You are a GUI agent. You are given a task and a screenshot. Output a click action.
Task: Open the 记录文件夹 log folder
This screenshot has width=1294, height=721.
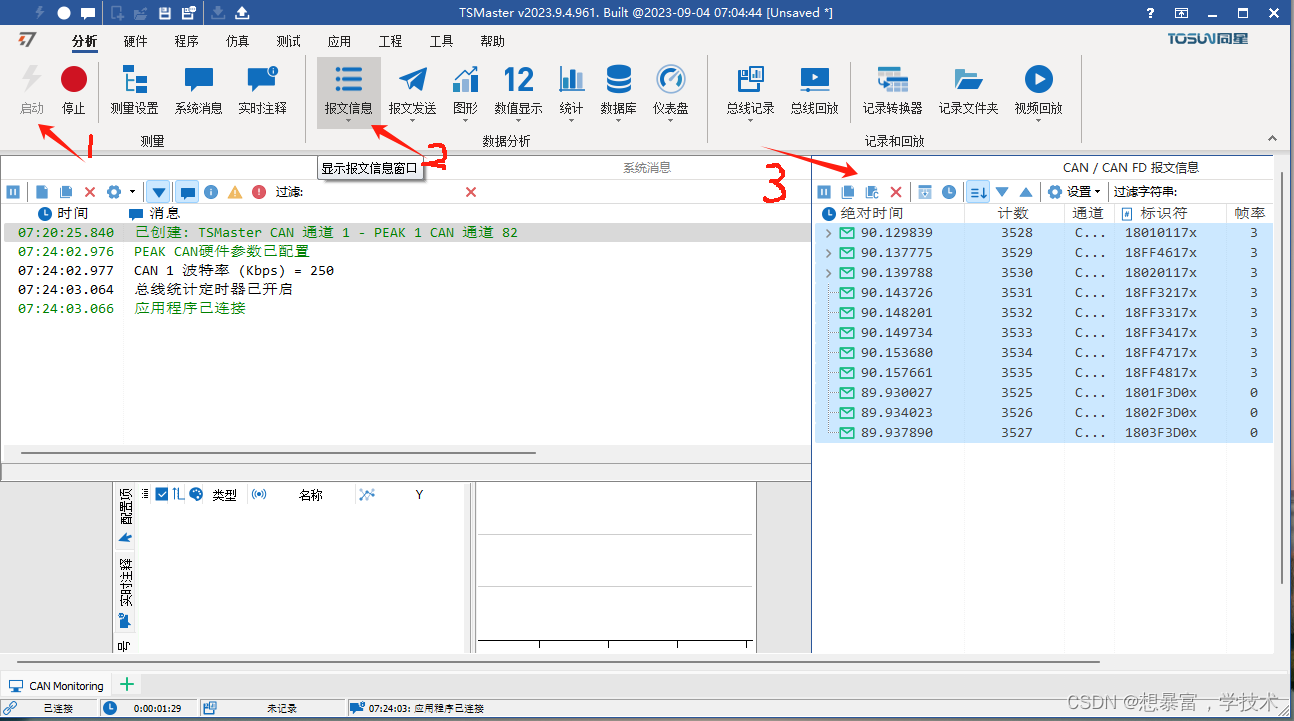(968, 90)
